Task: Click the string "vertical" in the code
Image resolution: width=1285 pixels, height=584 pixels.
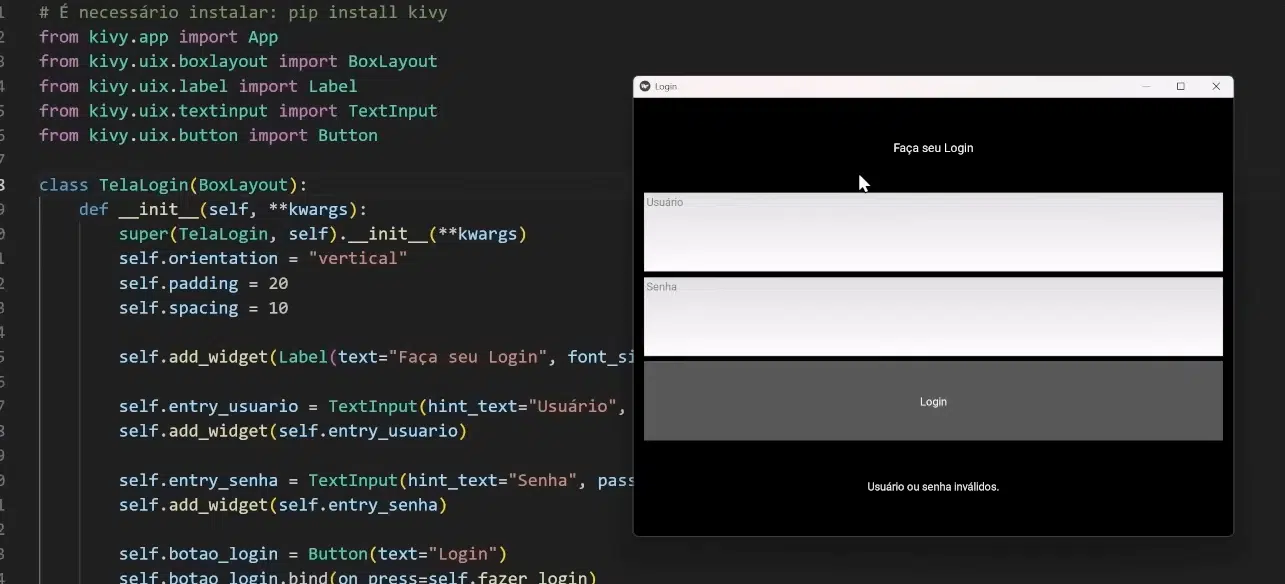Action: click(x=358, y=258)
